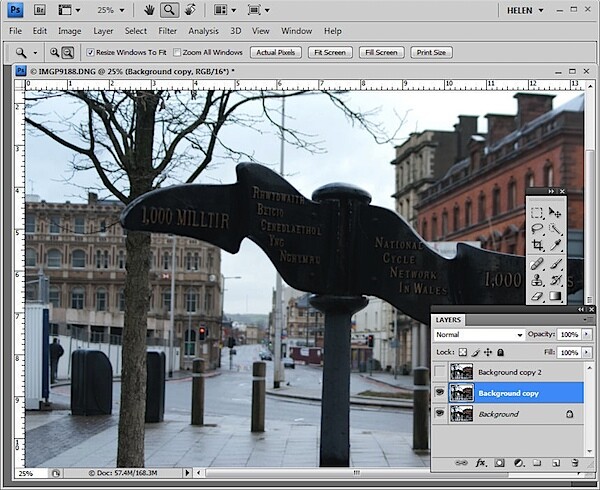Activate the Hand tool in application bar
Viewport: 600px width, 490px height.
[x=149, y=10]
